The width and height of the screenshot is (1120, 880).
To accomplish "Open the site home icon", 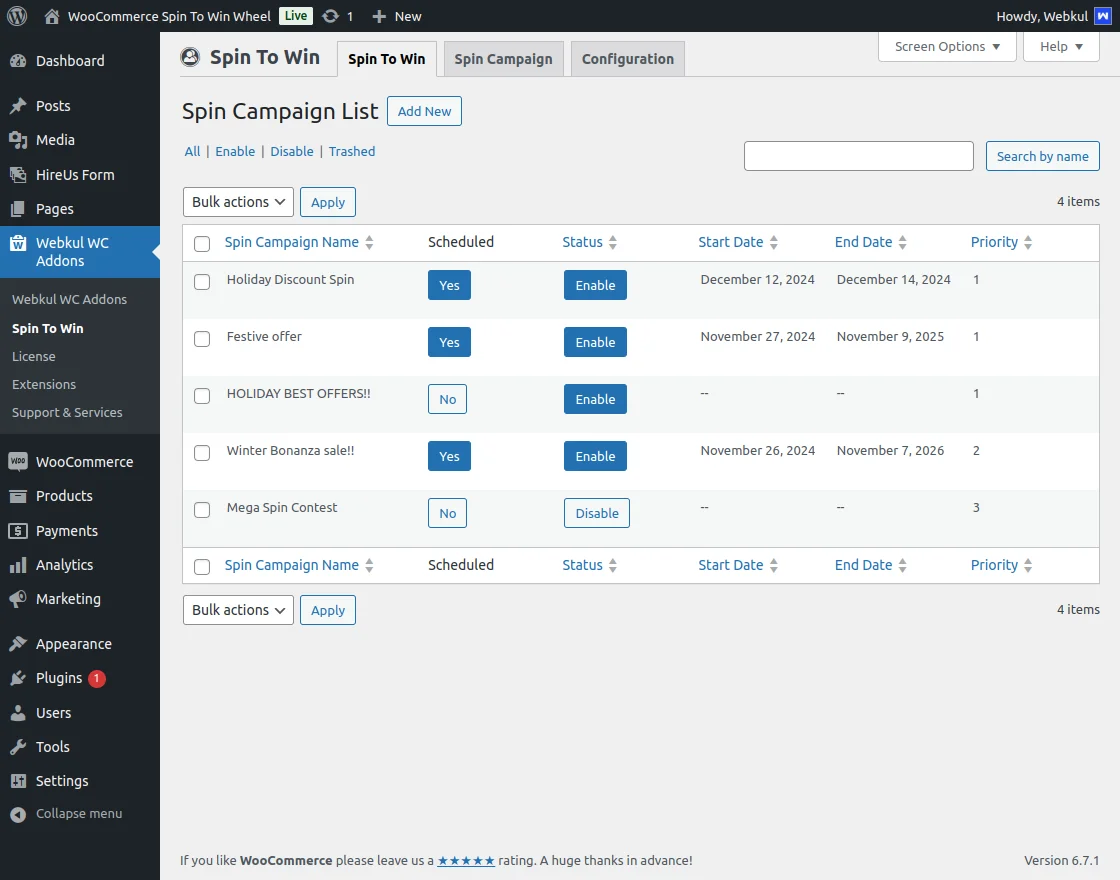I will point(52,16).
